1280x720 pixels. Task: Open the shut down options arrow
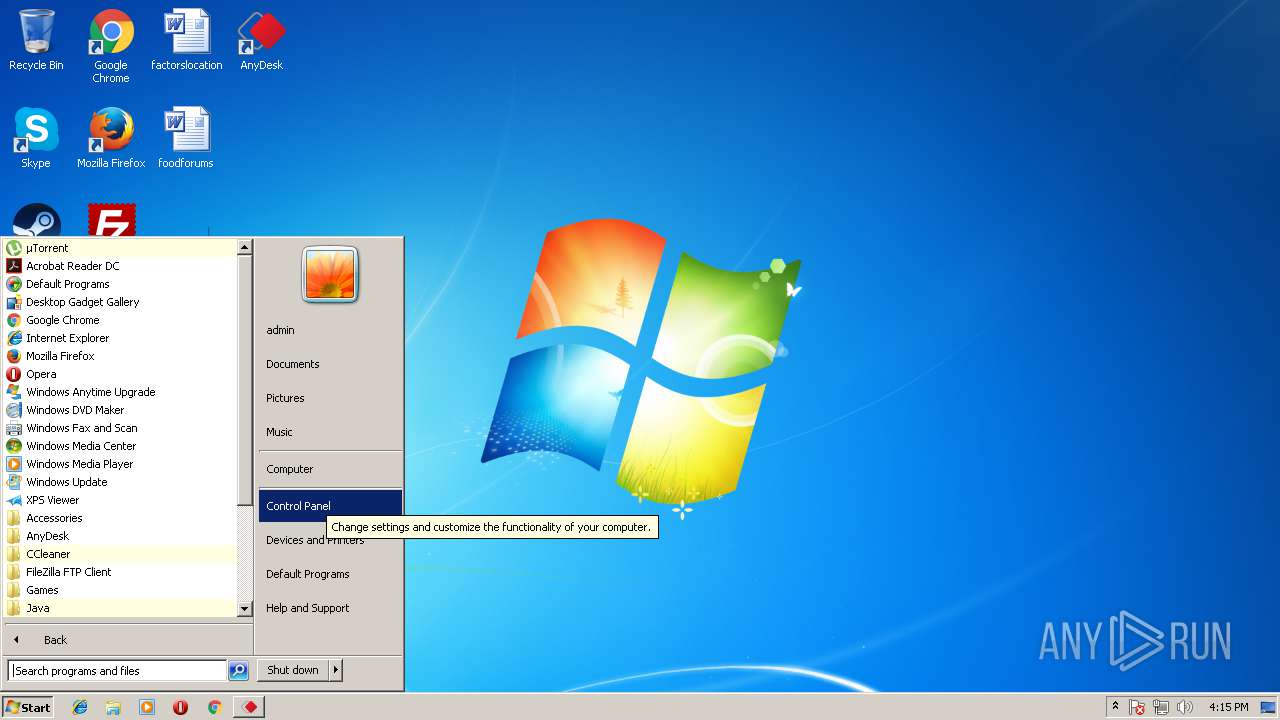coord(336,670)
